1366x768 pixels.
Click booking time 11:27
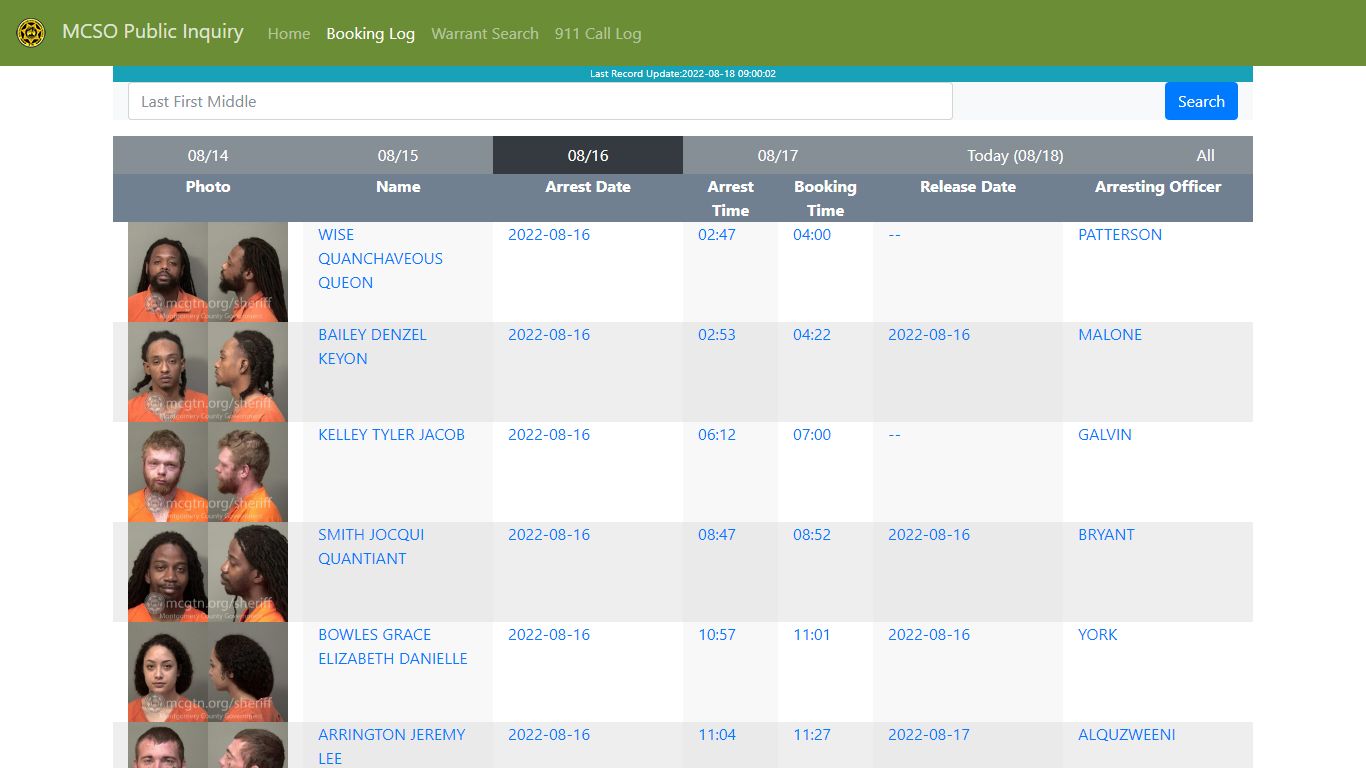point(812,734)
